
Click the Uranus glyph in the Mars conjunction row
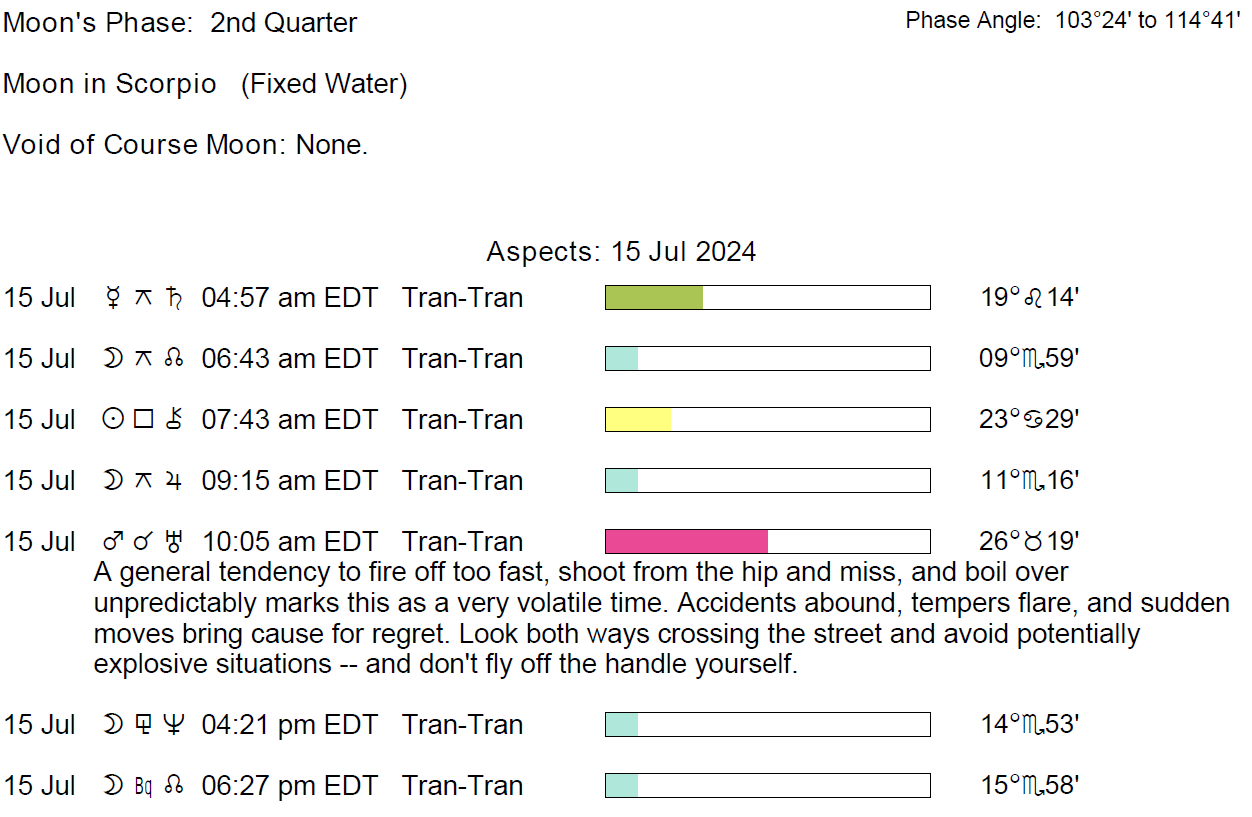pos(175,542)
